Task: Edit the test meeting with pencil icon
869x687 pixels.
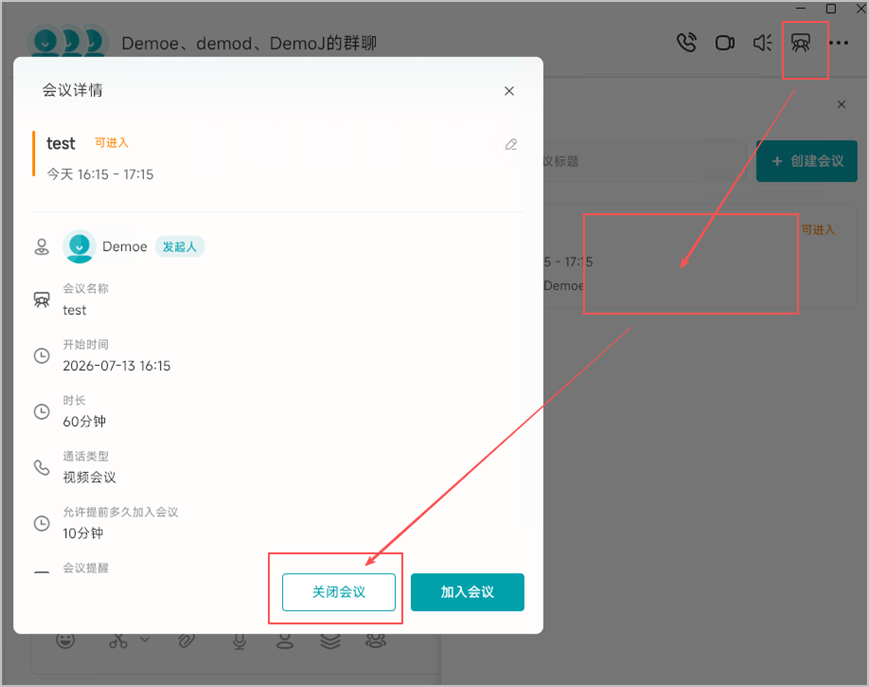Action: (511, 145)
